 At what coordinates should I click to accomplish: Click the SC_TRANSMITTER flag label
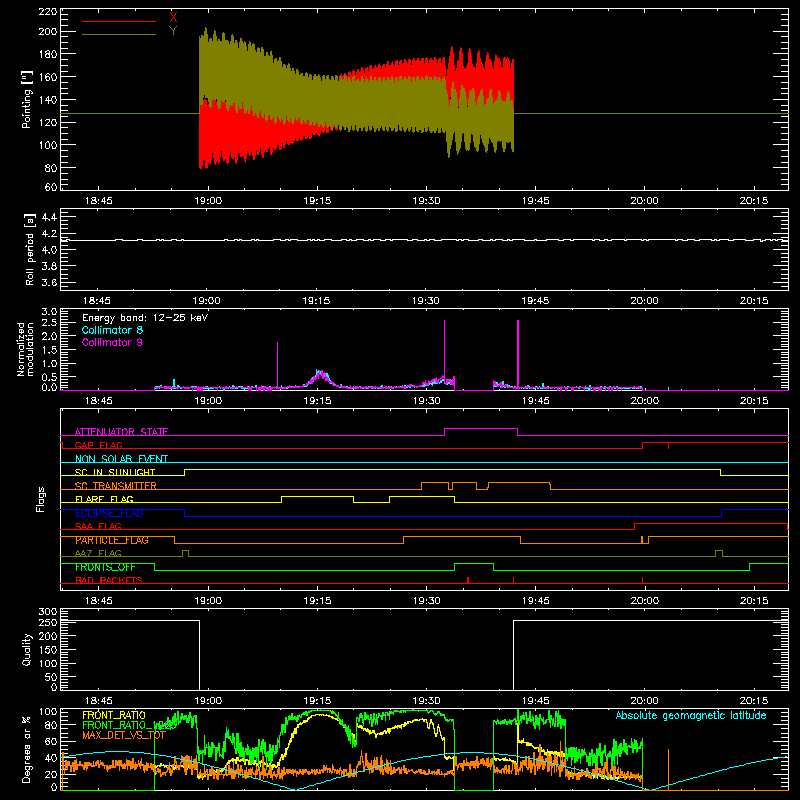click(x=116, y=486)
